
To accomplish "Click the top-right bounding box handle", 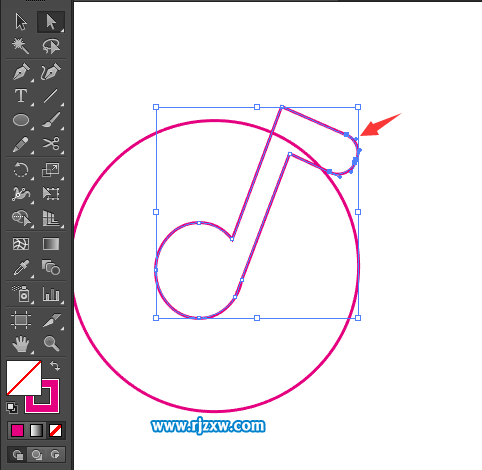I will (358, 107).
